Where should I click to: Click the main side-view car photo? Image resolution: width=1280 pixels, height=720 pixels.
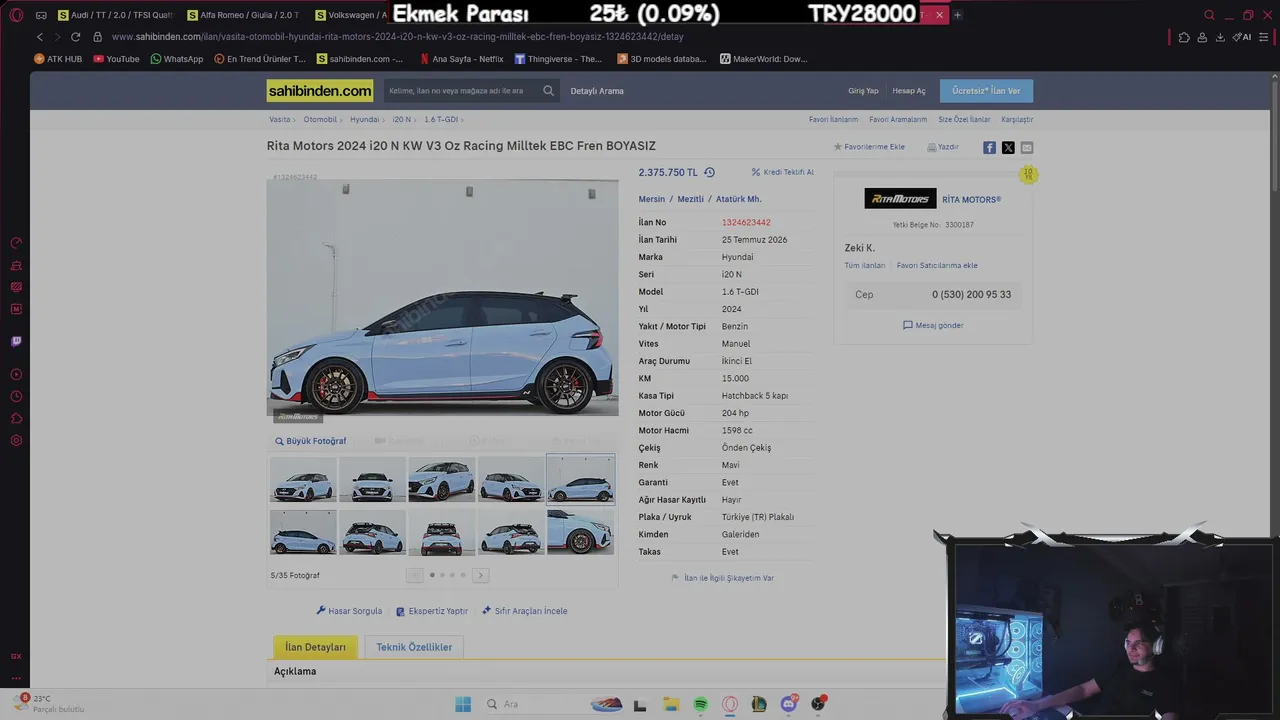coord(442,297)
